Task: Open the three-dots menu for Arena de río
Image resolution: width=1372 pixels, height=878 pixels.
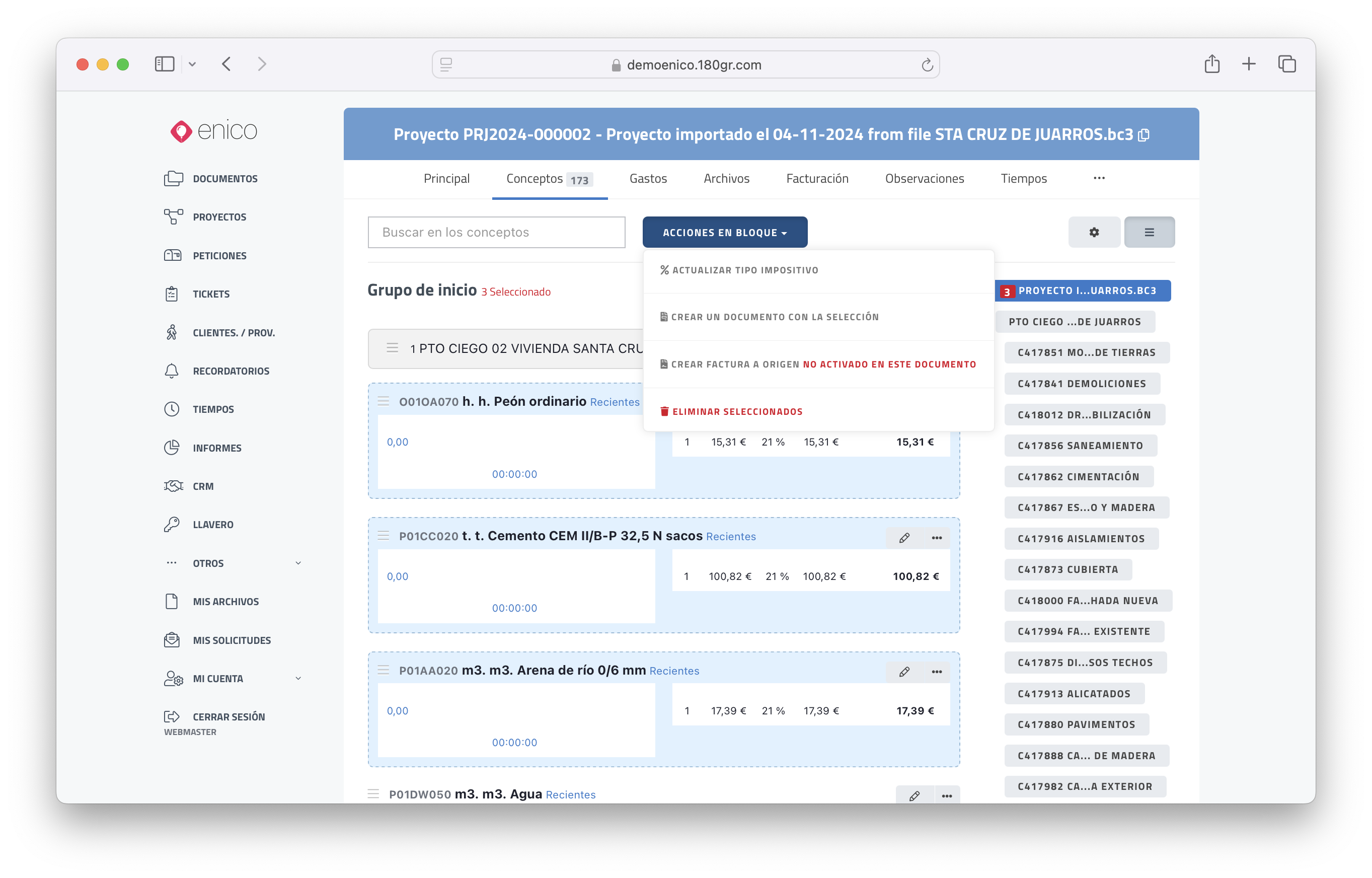Action: tap(937, 672)
